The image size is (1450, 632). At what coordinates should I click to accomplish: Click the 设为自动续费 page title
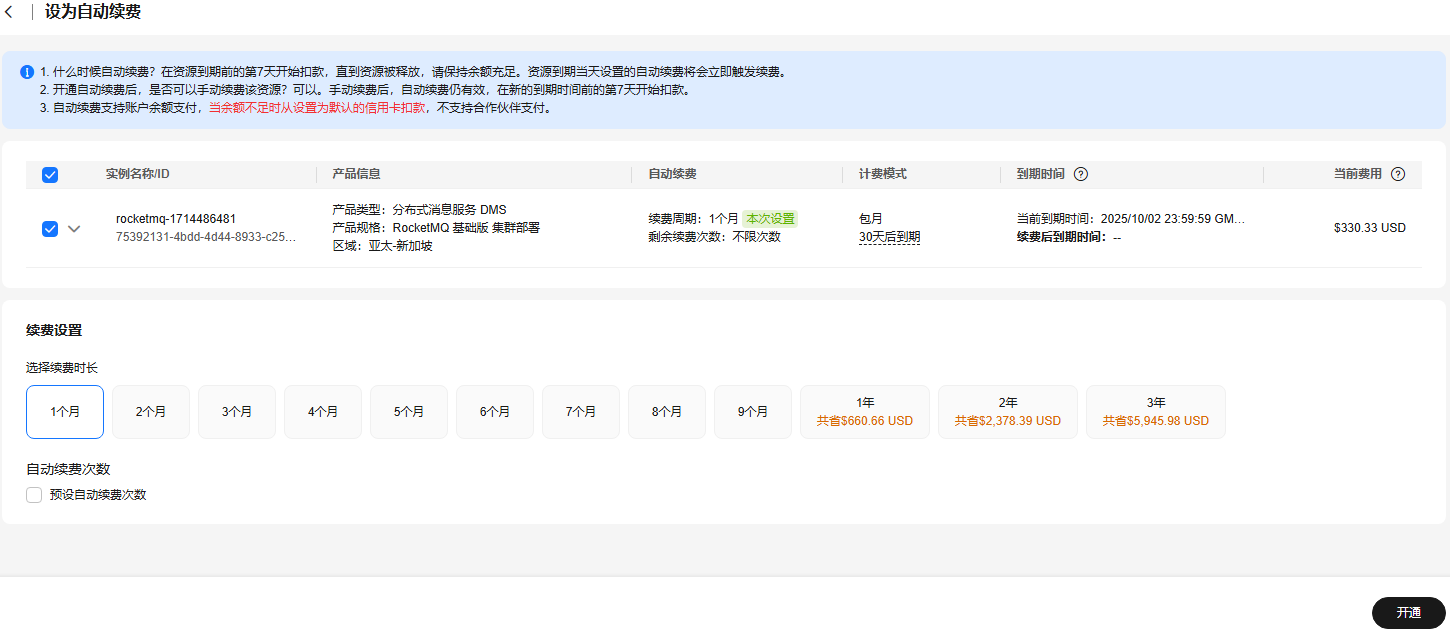pyautogui.click(x=93, y=12)
